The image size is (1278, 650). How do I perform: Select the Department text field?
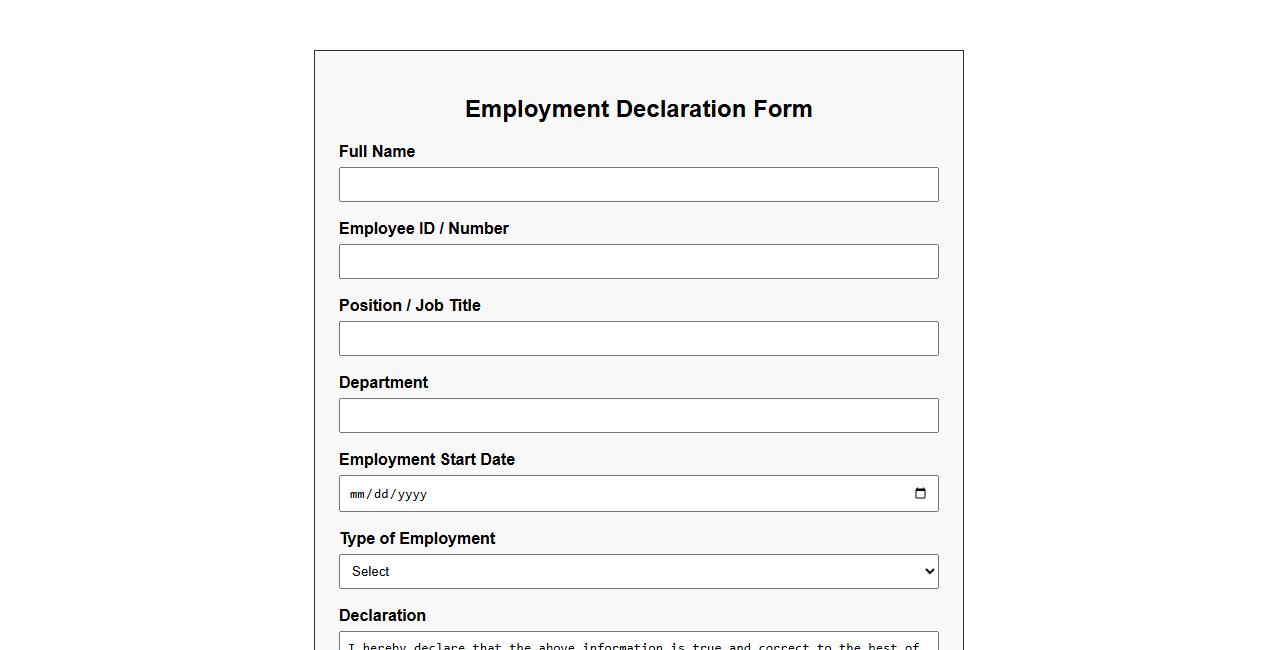(x=638, y=415)
